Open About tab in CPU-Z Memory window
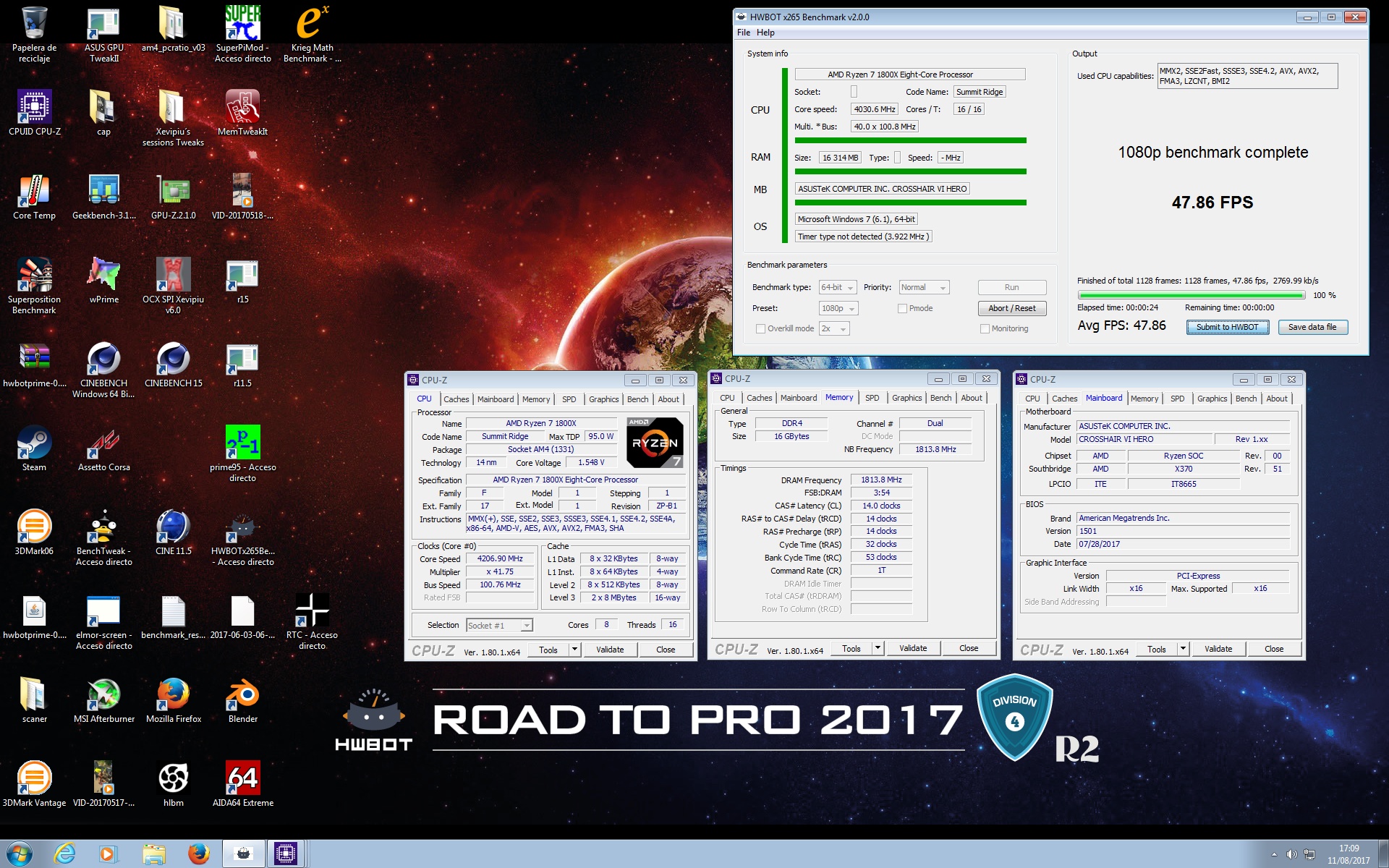The width and height of the screenshot is (1389, 868). click(971, 398)
